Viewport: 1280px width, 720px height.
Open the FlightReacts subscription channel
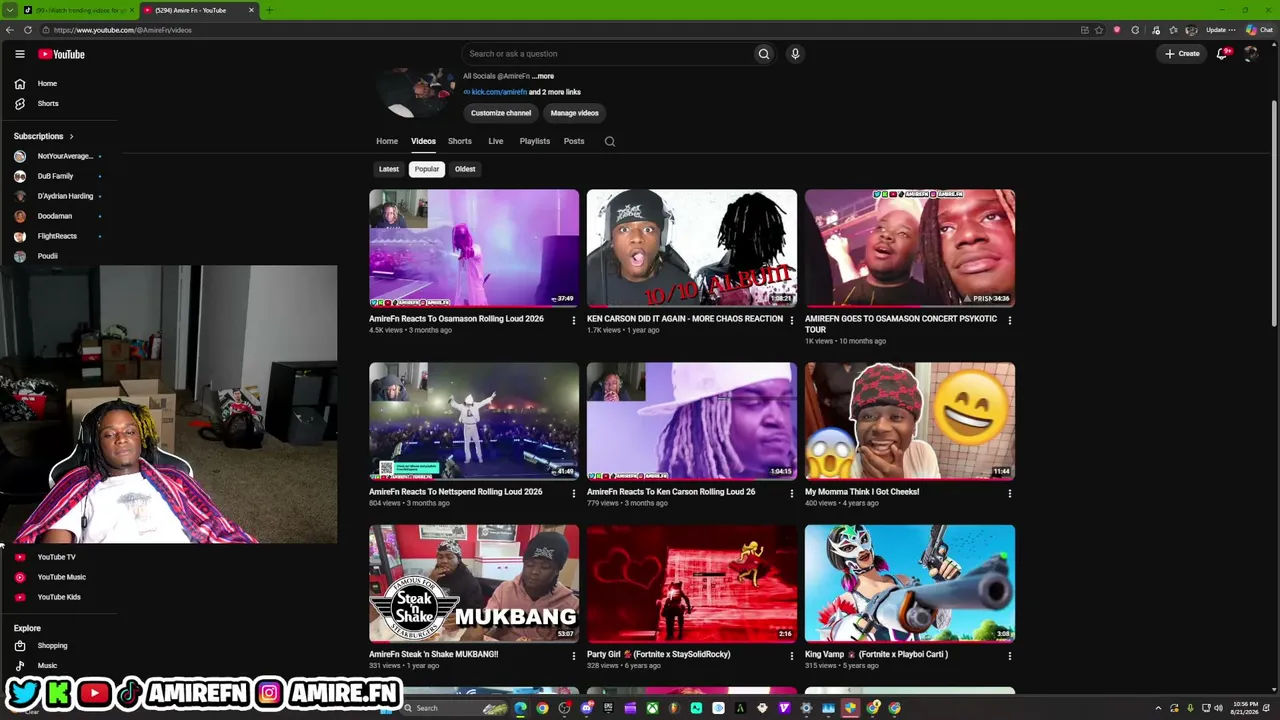pyautogui.click(x=59, y=236)
